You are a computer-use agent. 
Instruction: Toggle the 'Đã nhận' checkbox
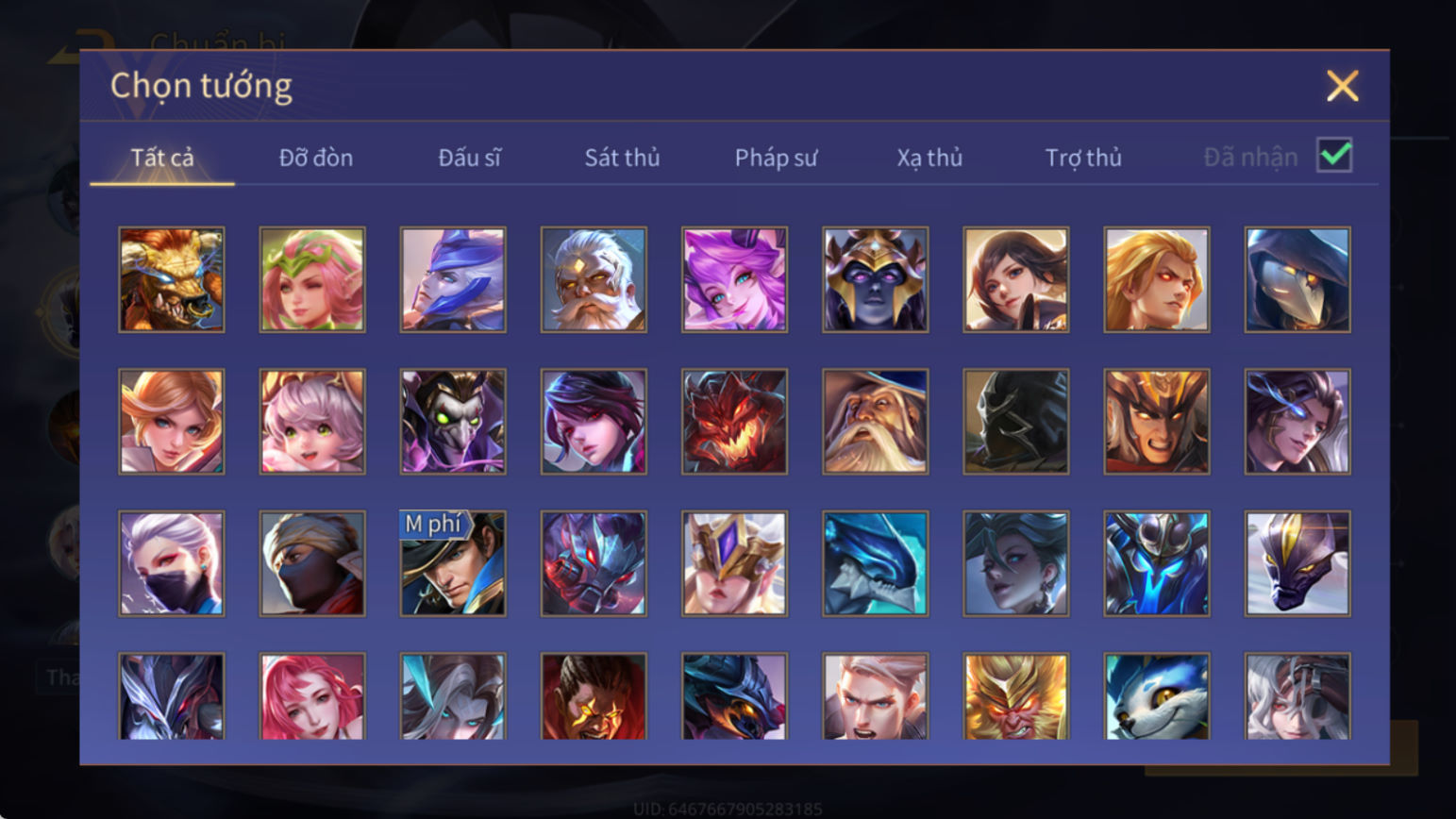coord(1334,156)
